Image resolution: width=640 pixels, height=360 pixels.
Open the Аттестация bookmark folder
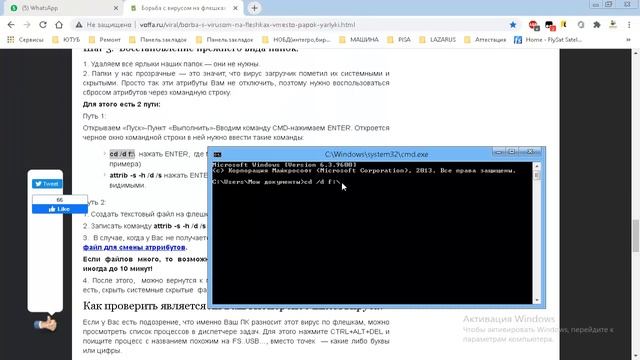pyautogui.click(x=485, y=40)
